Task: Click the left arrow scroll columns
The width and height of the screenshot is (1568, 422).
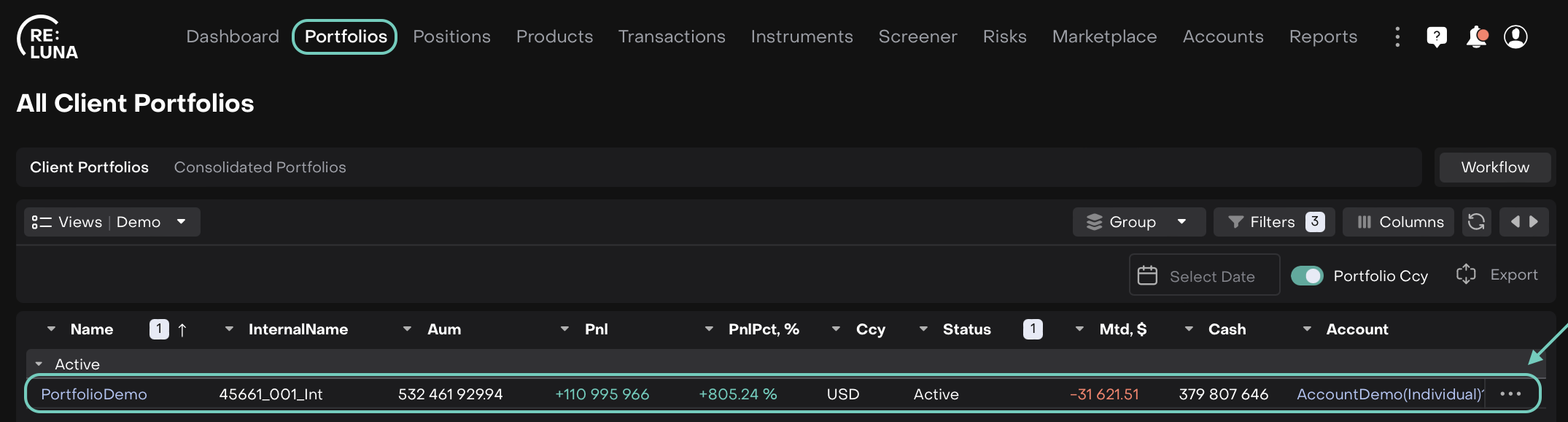Action: (1515, 222)
